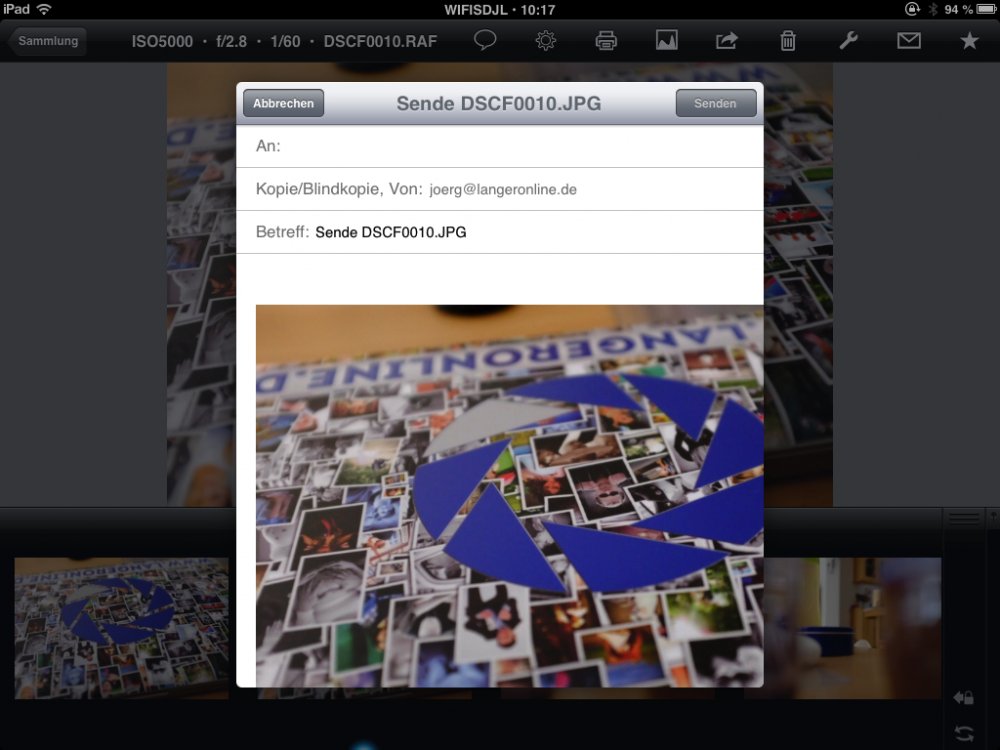Tap the printer icon to print photo

(x=606, y=41)
